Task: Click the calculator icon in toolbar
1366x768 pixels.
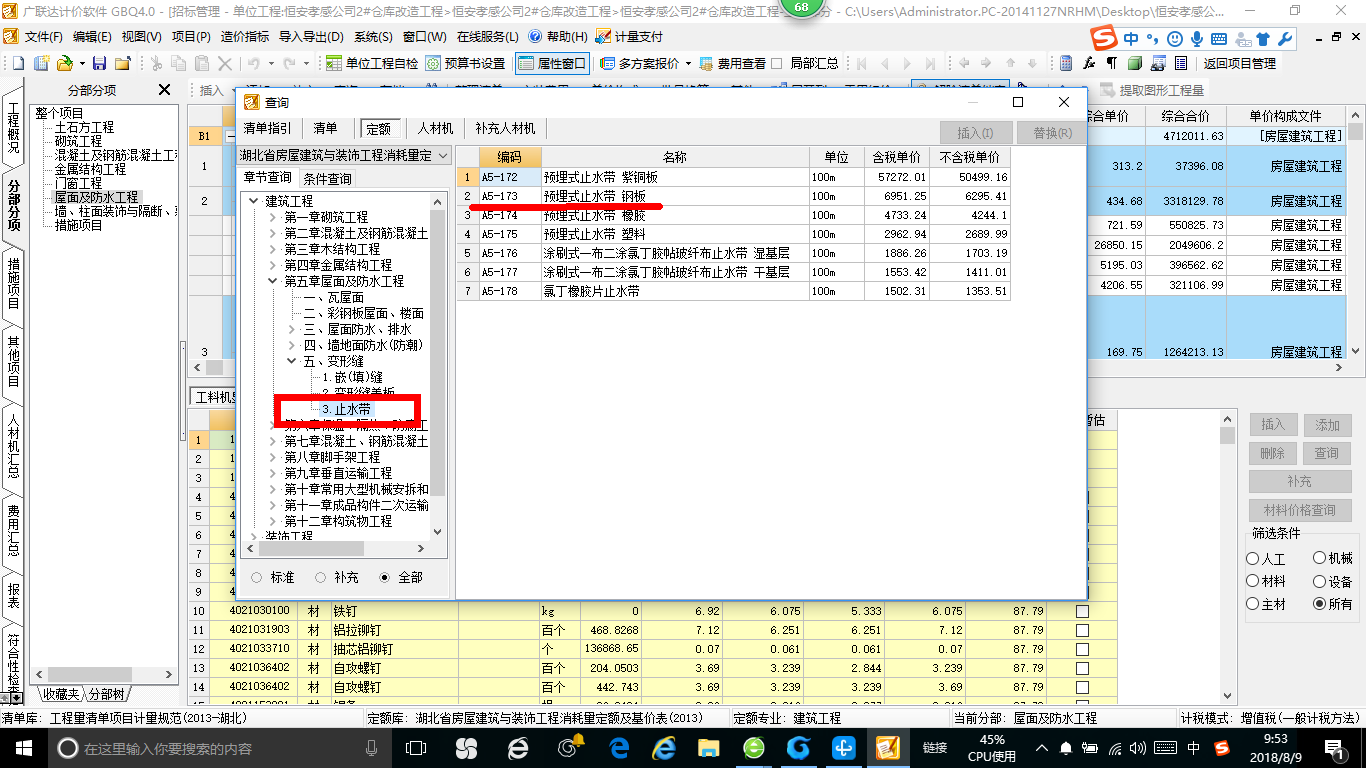Action: coord(1066,63)
